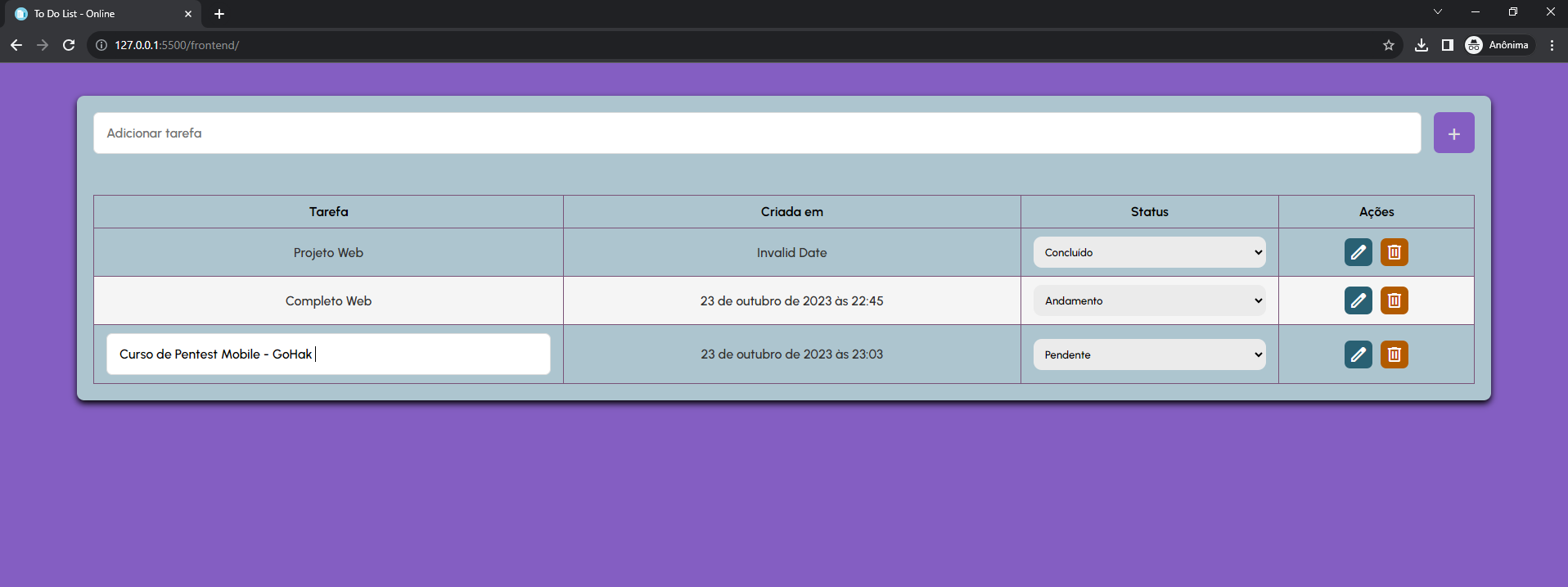Open the browser downloads icon
Image resolution: width=1568 pixels, height=587 pixels.
pos(1422,45)
